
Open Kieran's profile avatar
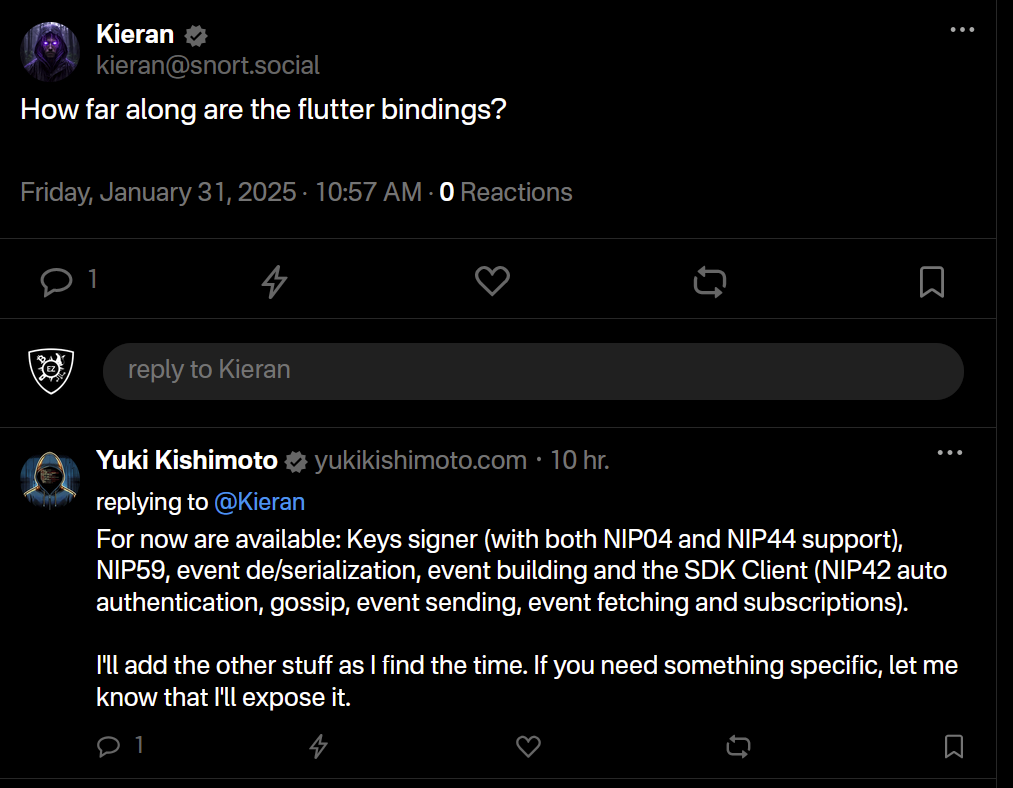click(50, 50)
